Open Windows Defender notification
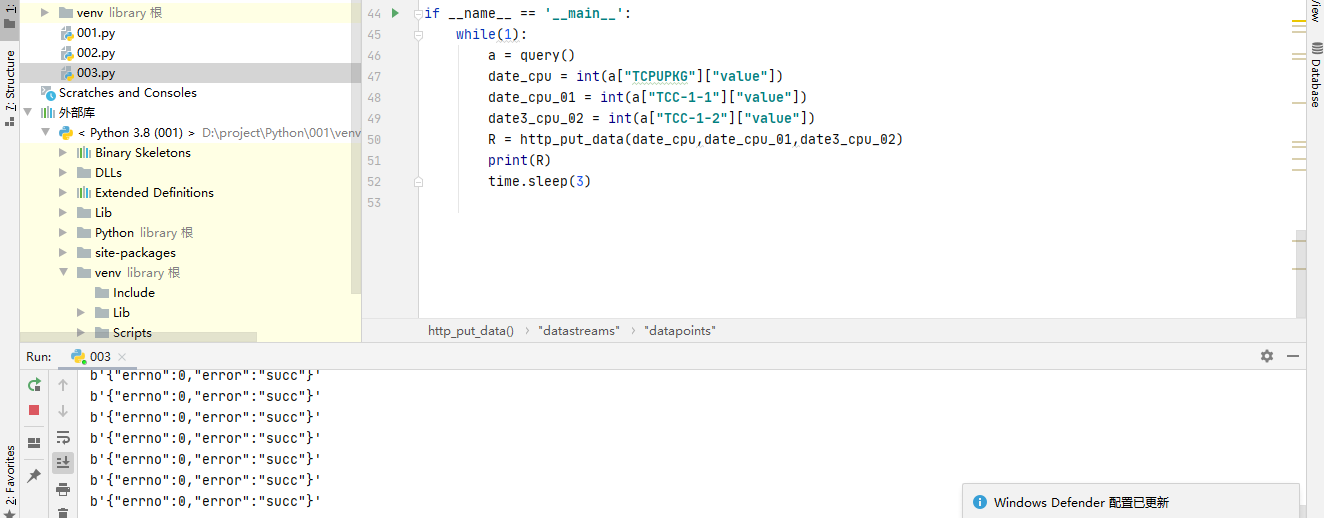Screen dimensions: 1324x518 pos(1131,502)
